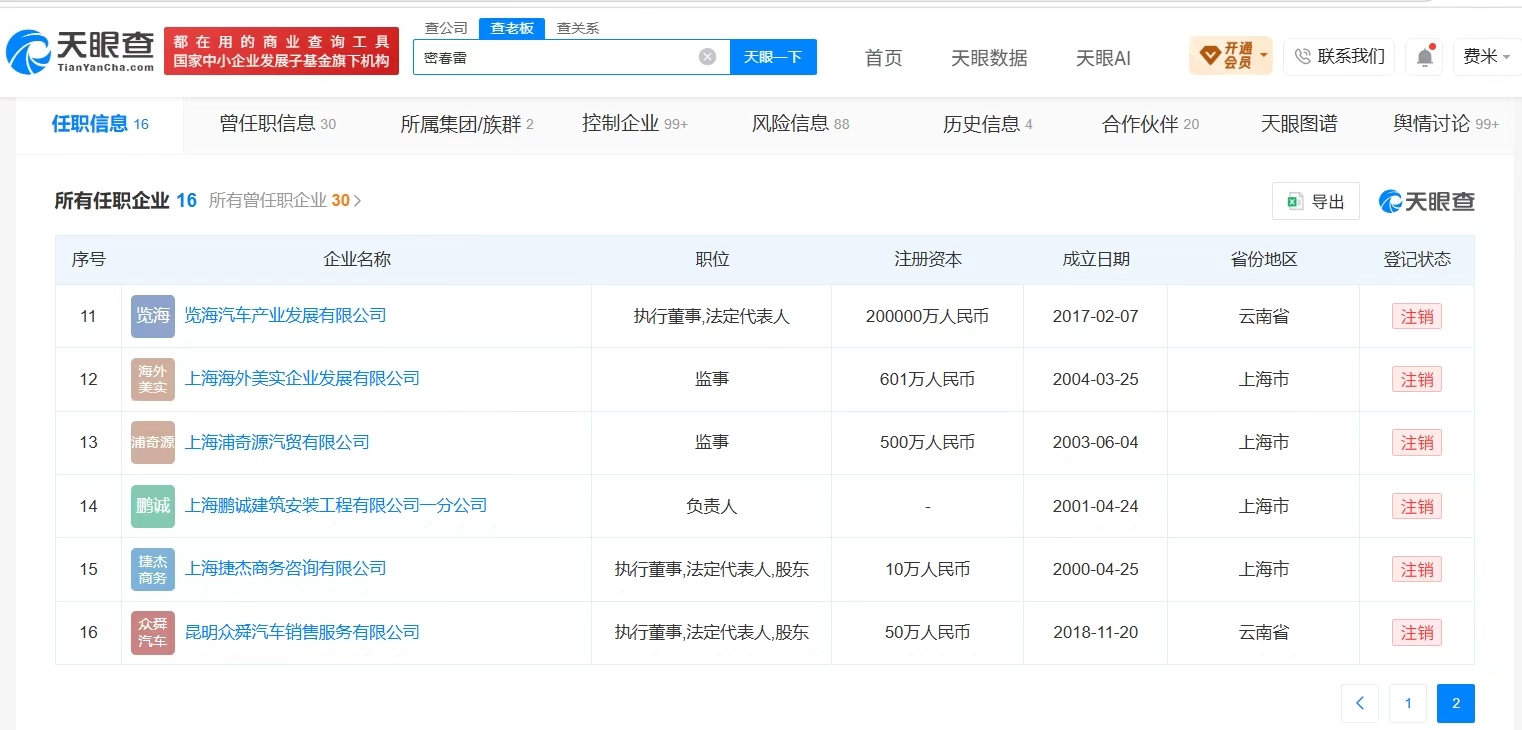Screen dimensions: 1522x730
Task: Expand the 开通会员 dropdown
Action: click(x=1230, y=56)
